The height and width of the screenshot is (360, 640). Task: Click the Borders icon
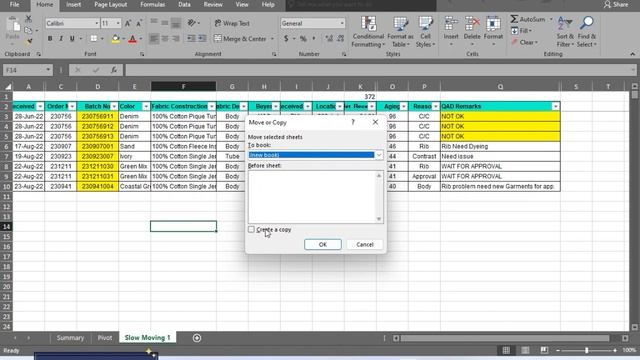(93, 39)
